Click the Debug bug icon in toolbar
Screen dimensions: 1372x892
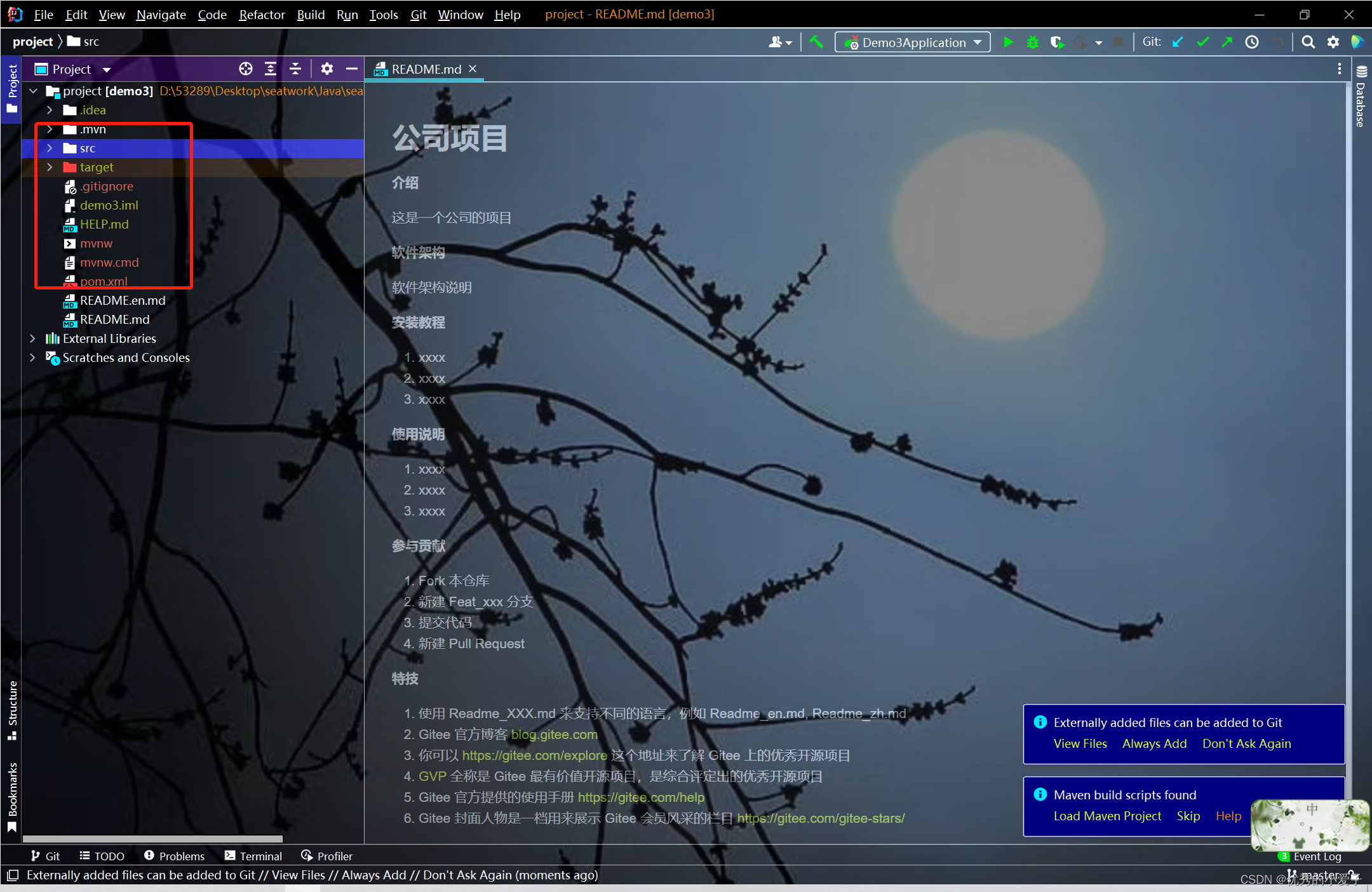[1034, 41]
